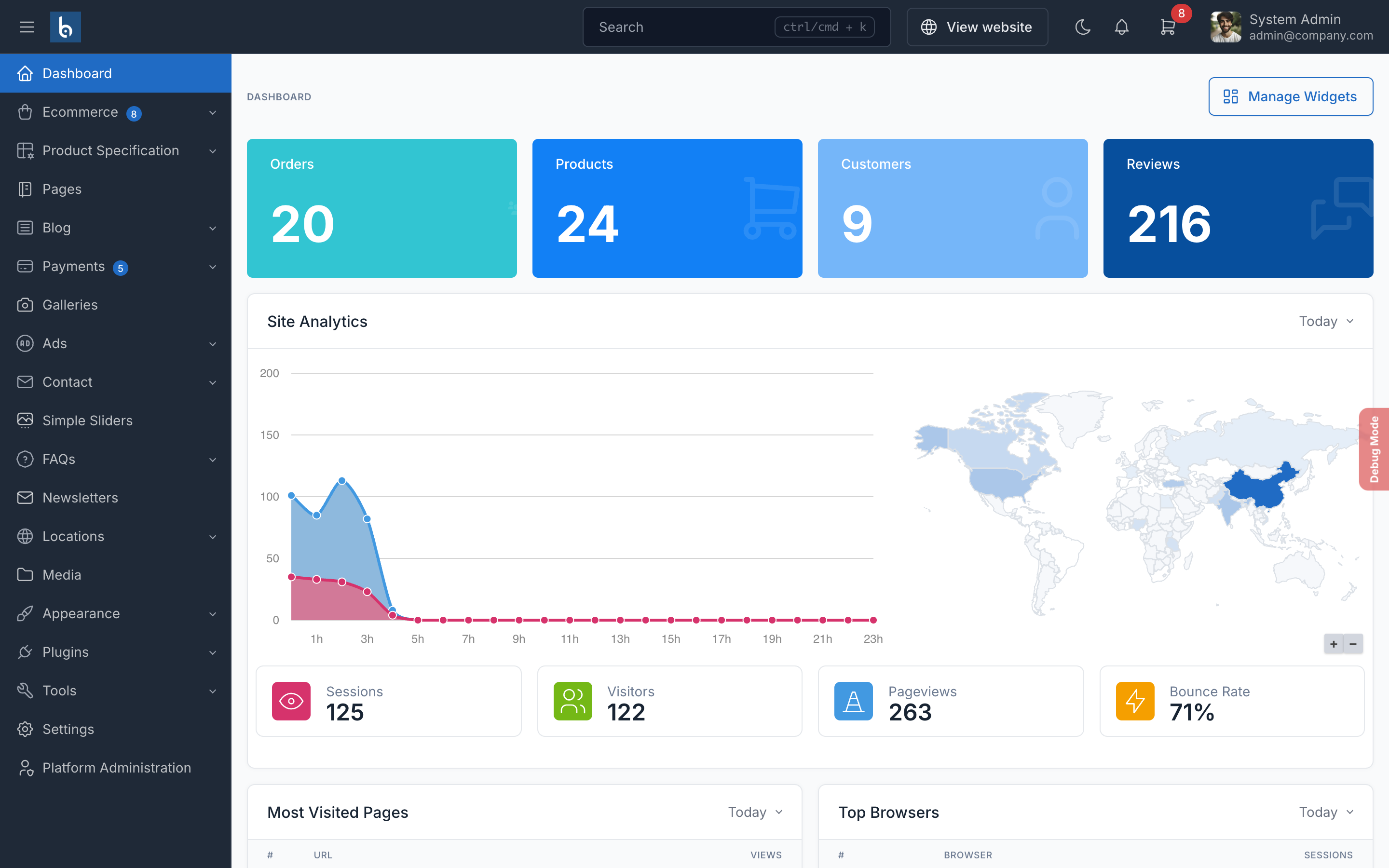The width and height of the screenshot is (1389, 868).
Task: Open the shopping cart with badge 8
Action: click(1168, 27)
